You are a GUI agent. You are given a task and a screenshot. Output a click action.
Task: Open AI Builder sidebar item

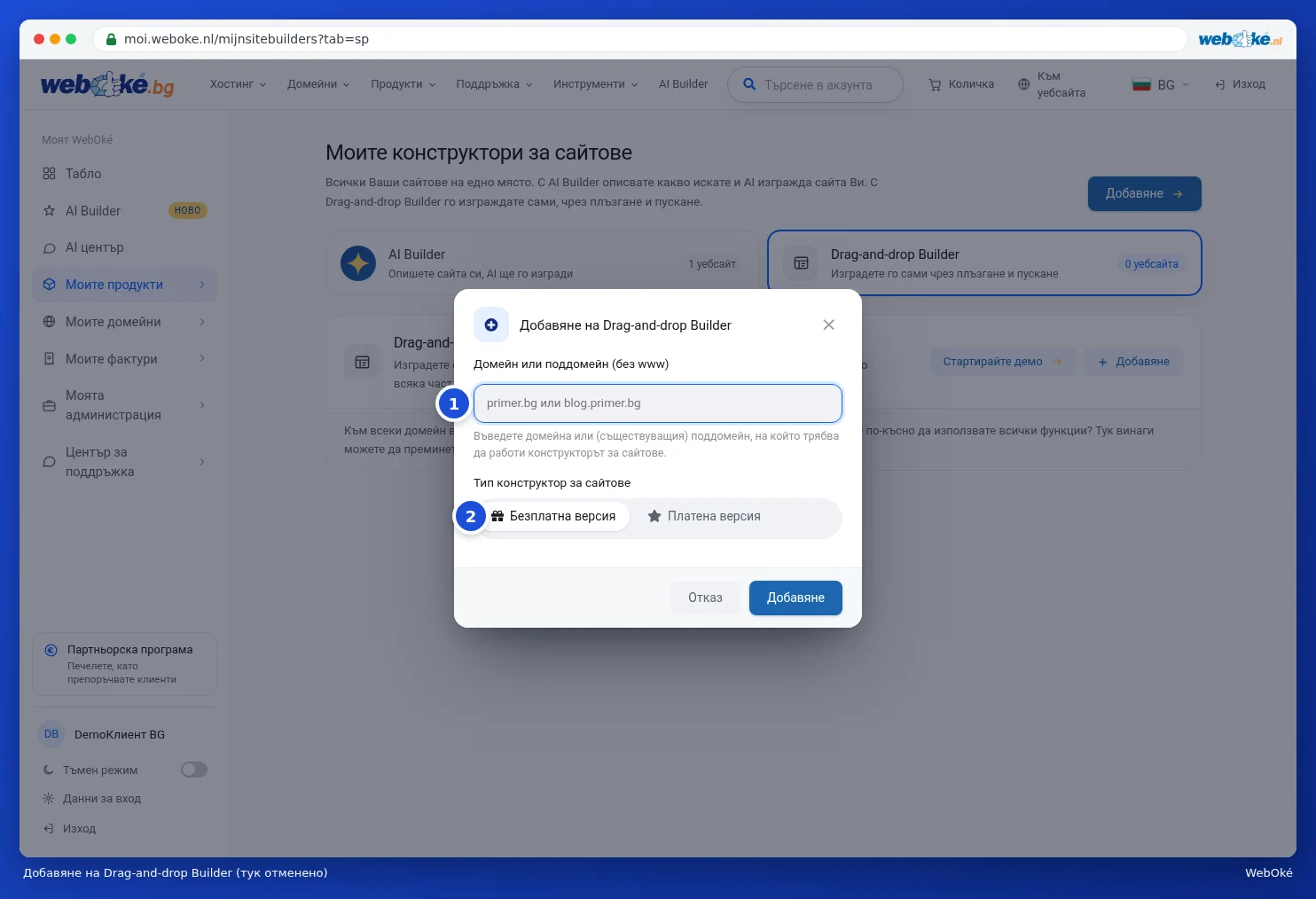coord(124,211)
